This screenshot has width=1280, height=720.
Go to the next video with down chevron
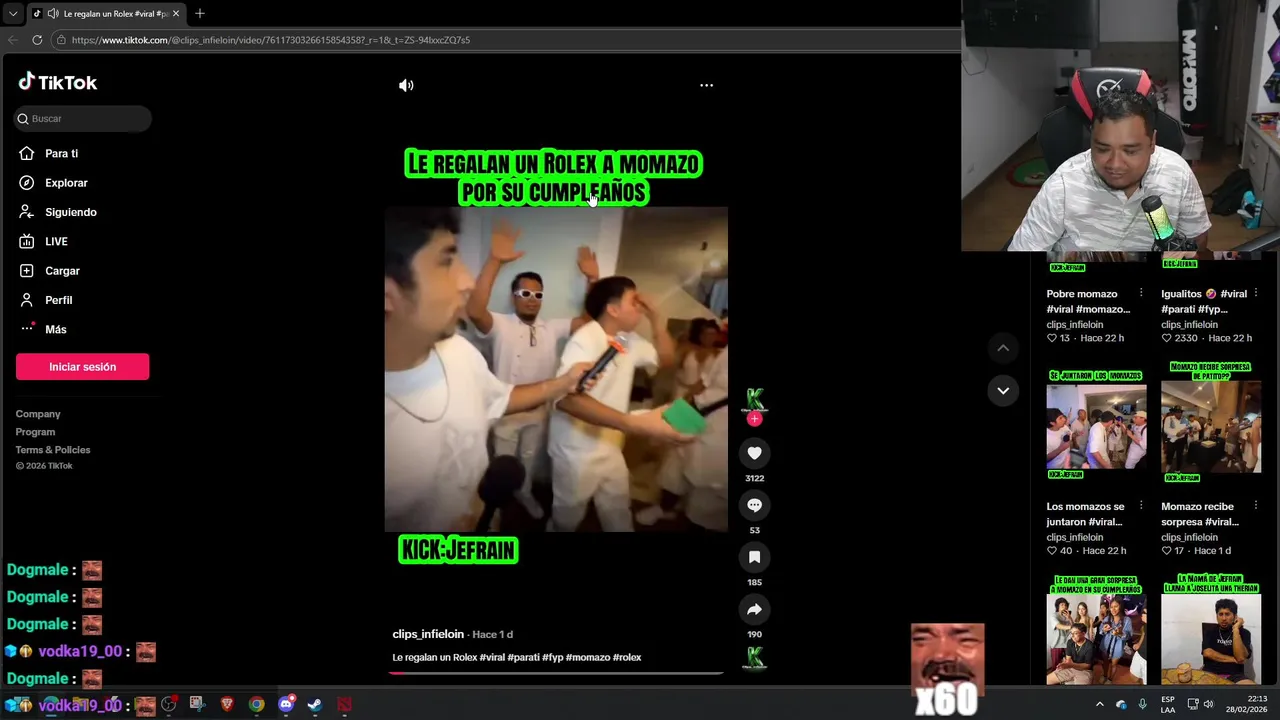point(1003,390)
